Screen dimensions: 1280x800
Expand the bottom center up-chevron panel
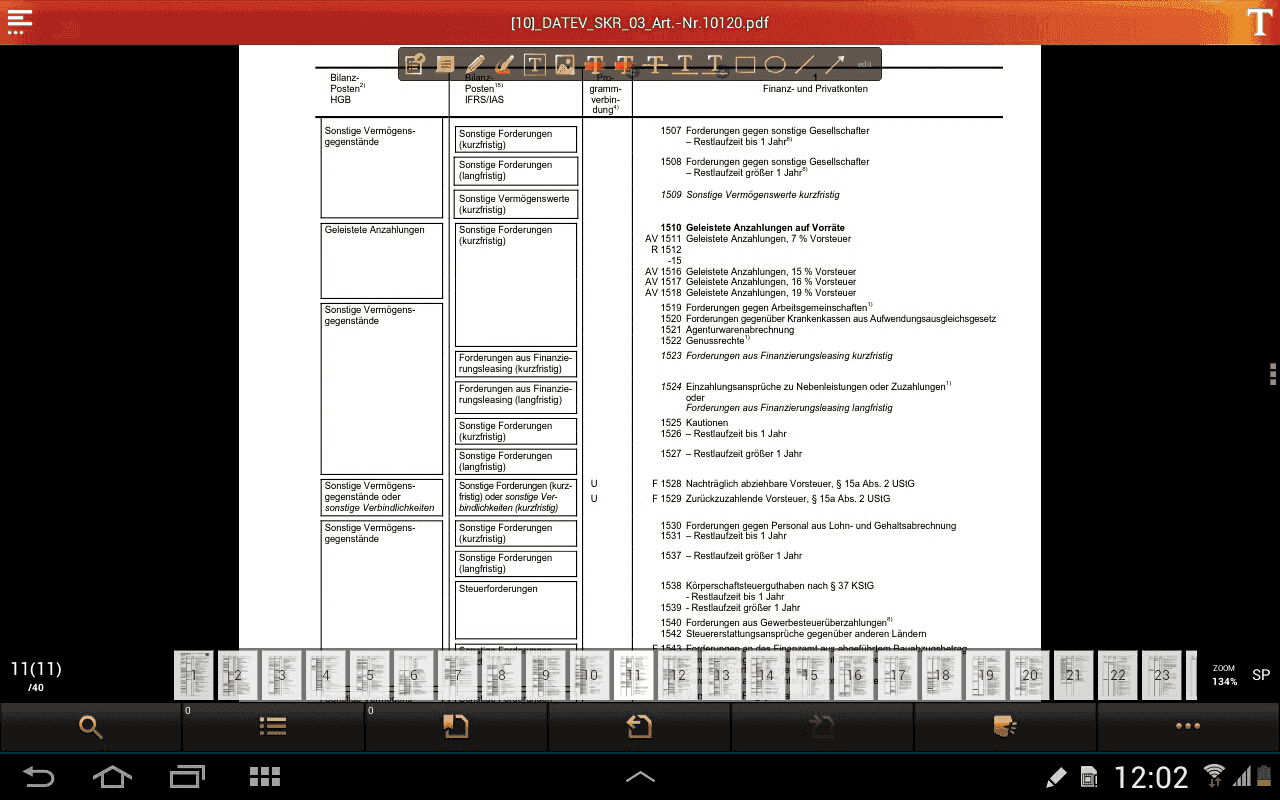pos(640,777)
